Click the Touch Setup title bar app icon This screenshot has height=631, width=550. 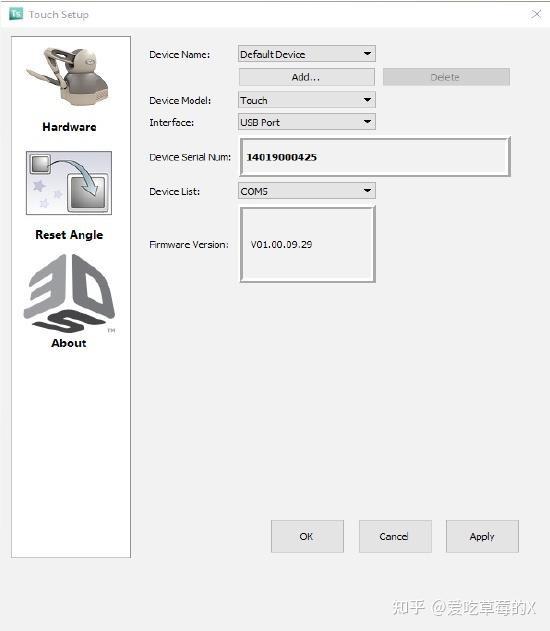click(x=16, y=14)
